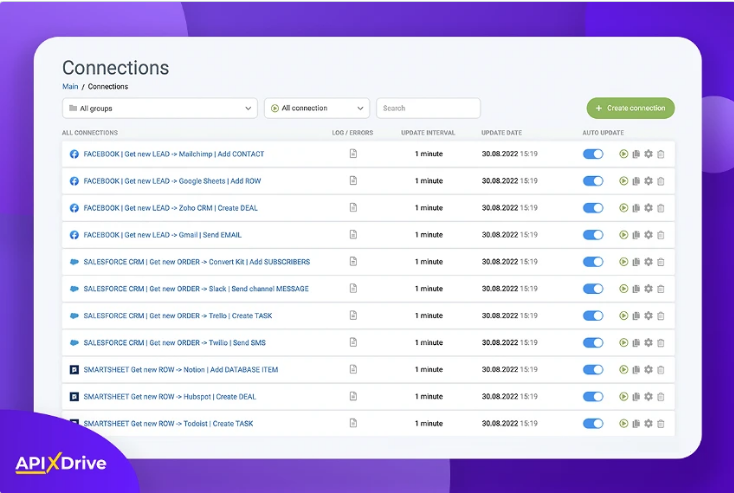The image size is (734, 493).
Task: Click update date on Smartsheet Todoist row
Action: 510,424
